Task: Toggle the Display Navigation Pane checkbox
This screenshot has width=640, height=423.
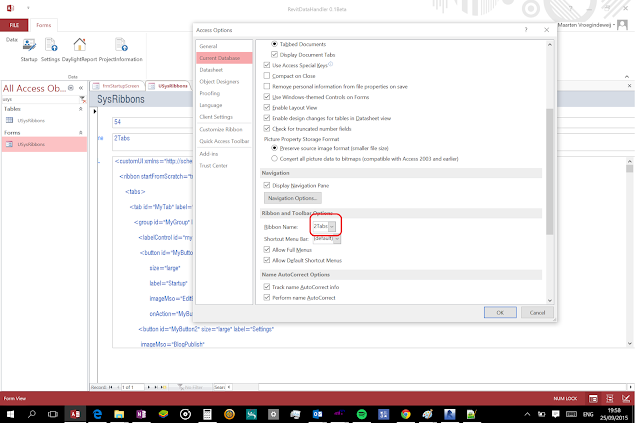Action: (x=267, y=185)
